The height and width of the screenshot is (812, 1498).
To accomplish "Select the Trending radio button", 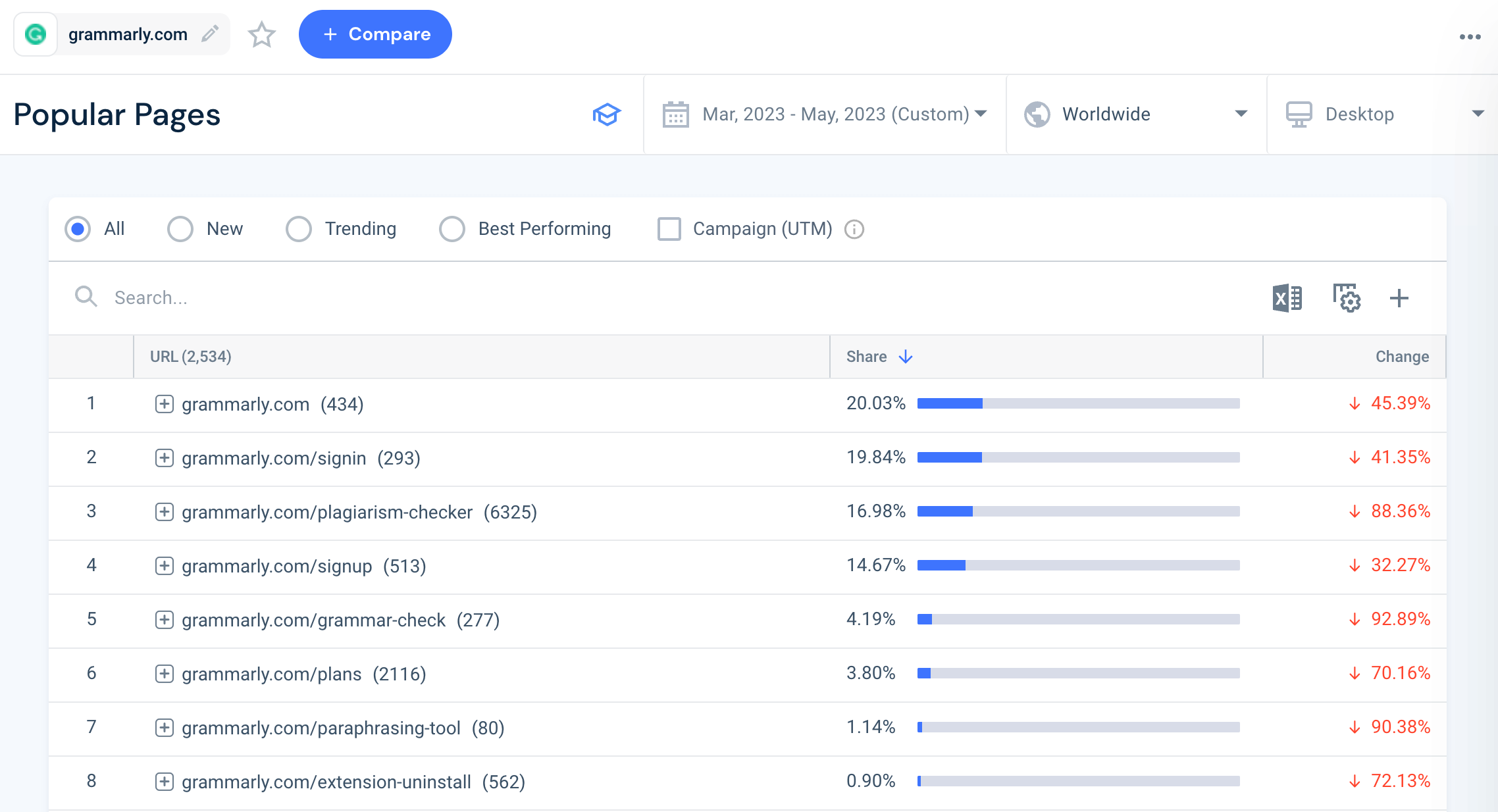I will 300,229.
